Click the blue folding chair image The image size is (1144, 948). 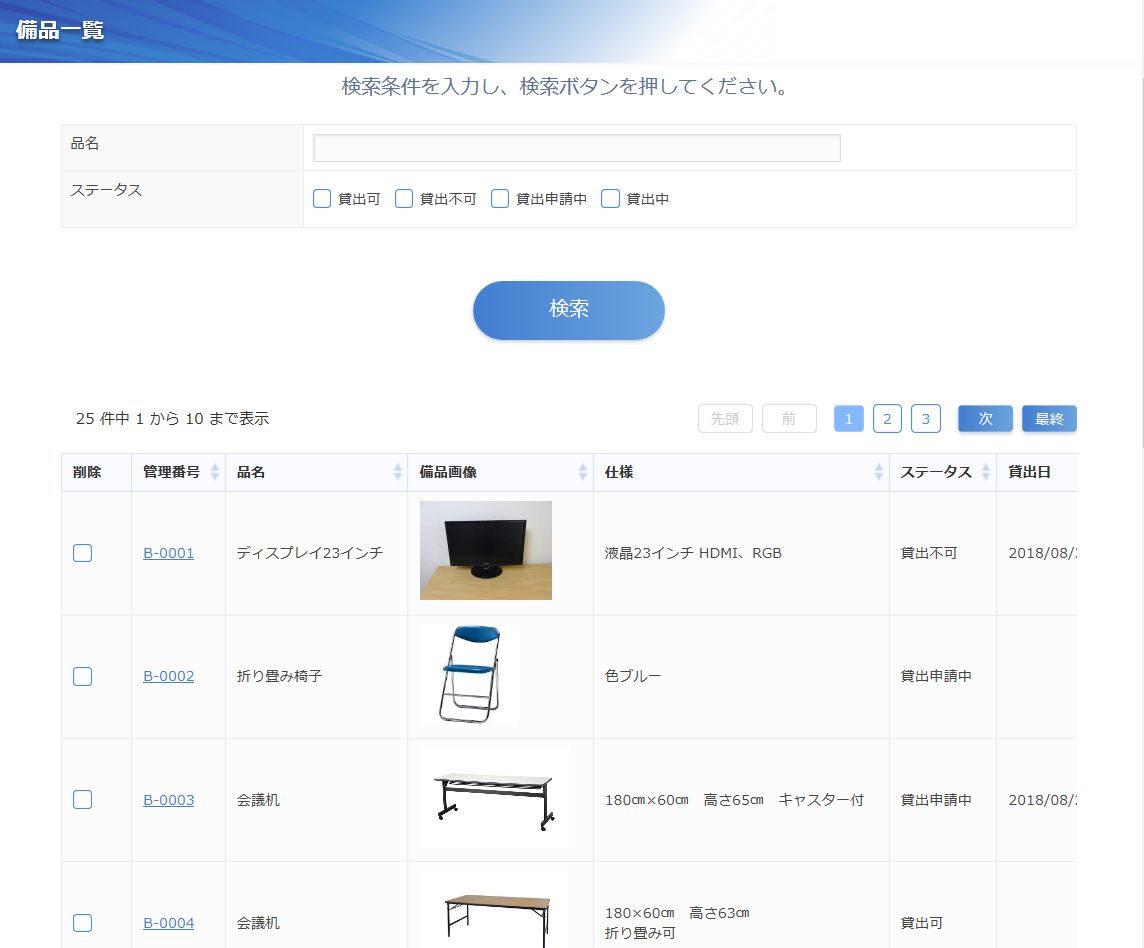(x=470, y=674)
